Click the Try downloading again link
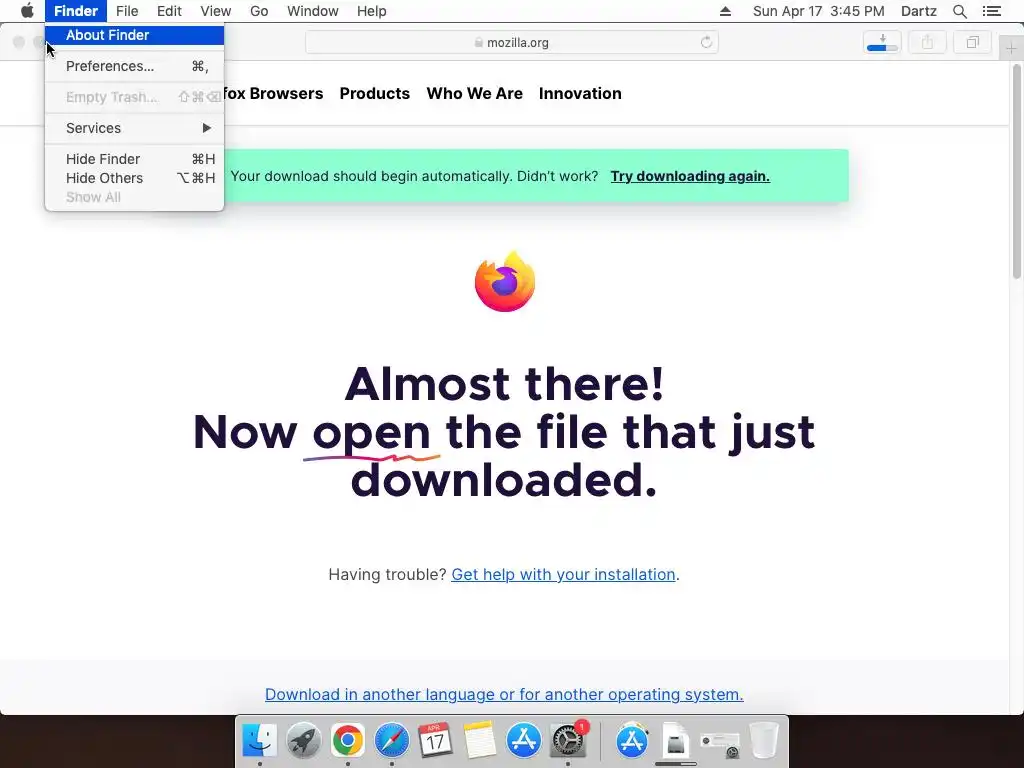 coord(690,176)
